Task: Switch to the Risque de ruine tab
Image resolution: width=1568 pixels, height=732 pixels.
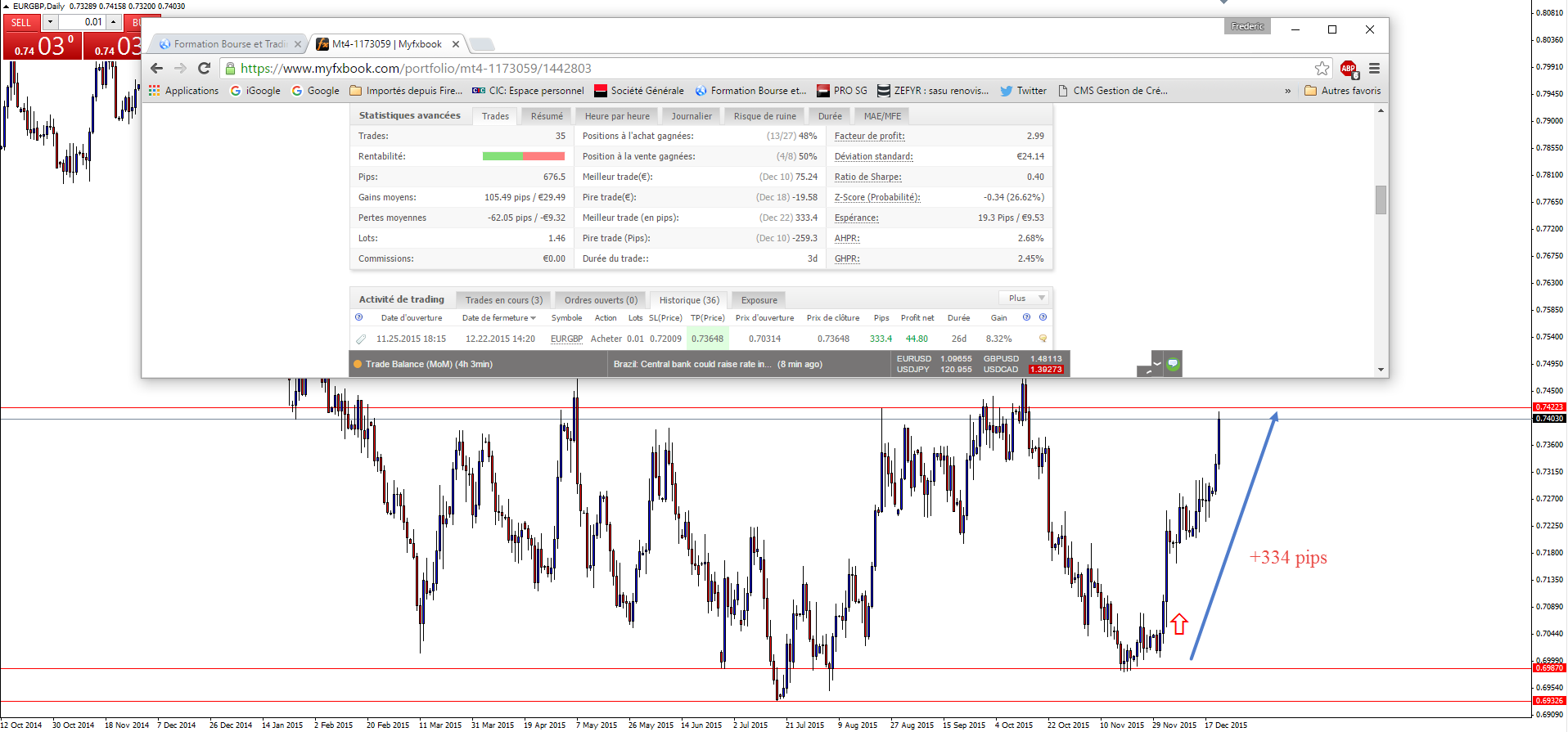Action: pos(764,116)
